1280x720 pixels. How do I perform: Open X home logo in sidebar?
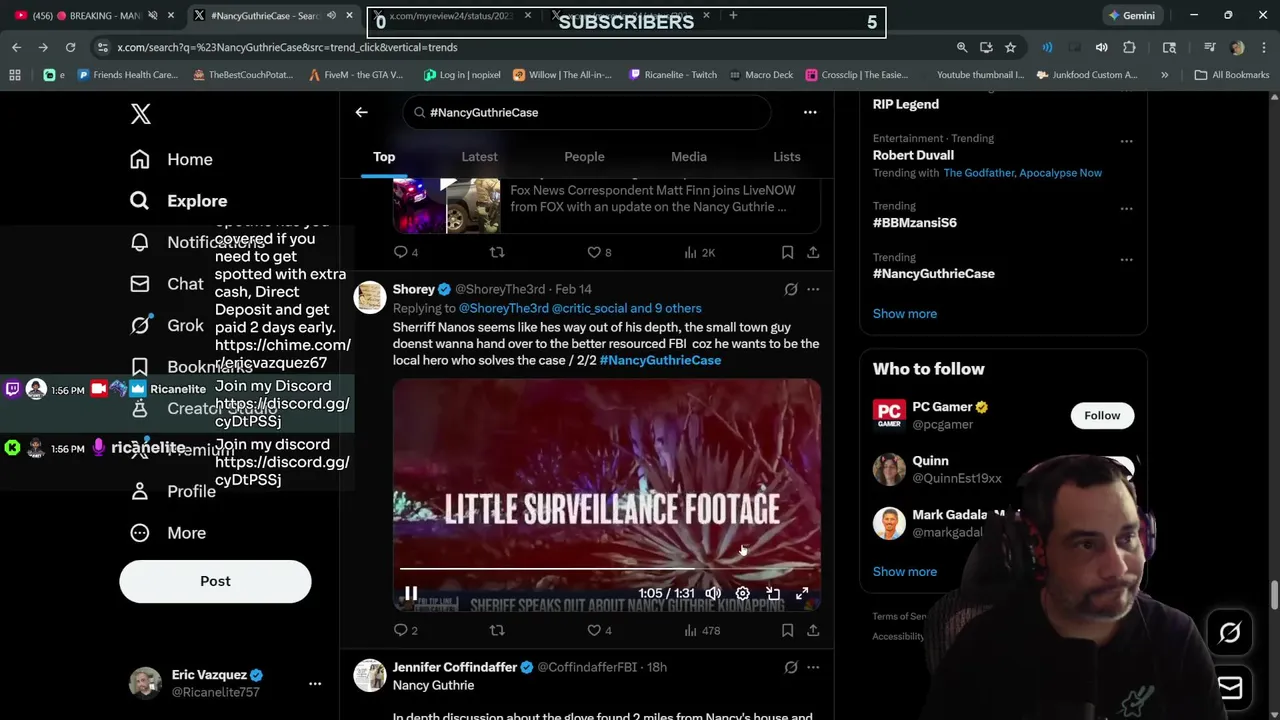point(141,113)
